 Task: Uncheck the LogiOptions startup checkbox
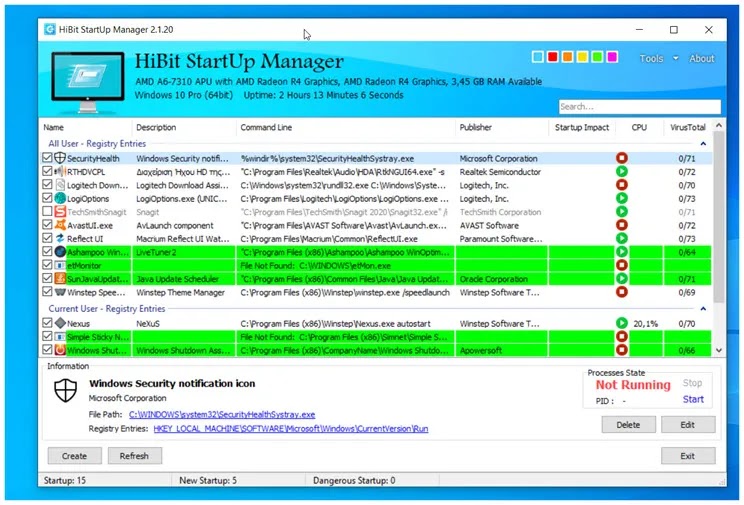(47, 198)
